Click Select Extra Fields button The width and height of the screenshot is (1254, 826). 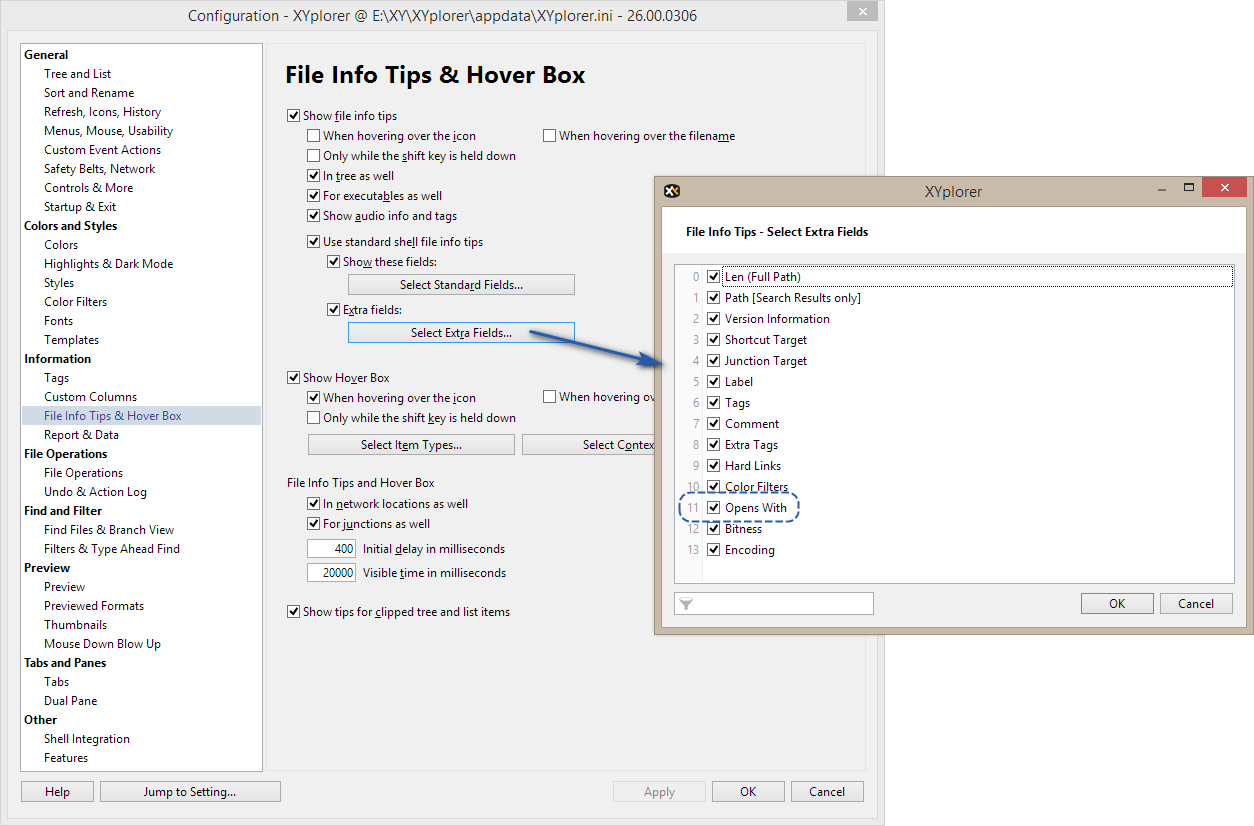(461, 333)
